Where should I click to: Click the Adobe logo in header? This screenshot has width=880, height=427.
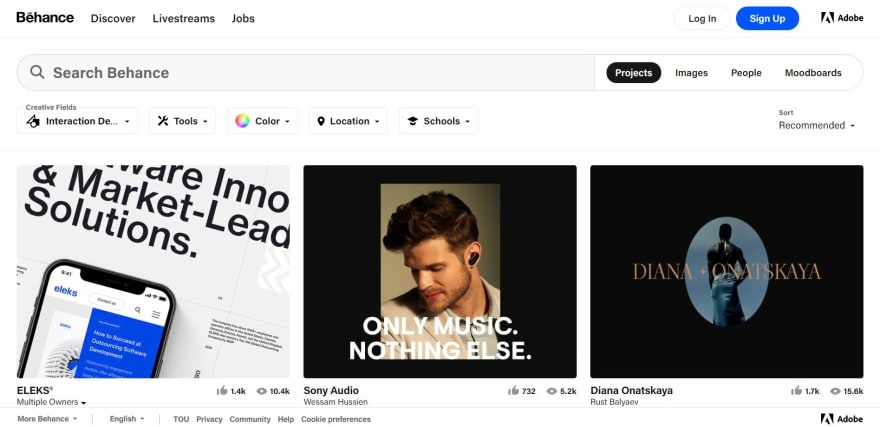(x=842, y=18)
